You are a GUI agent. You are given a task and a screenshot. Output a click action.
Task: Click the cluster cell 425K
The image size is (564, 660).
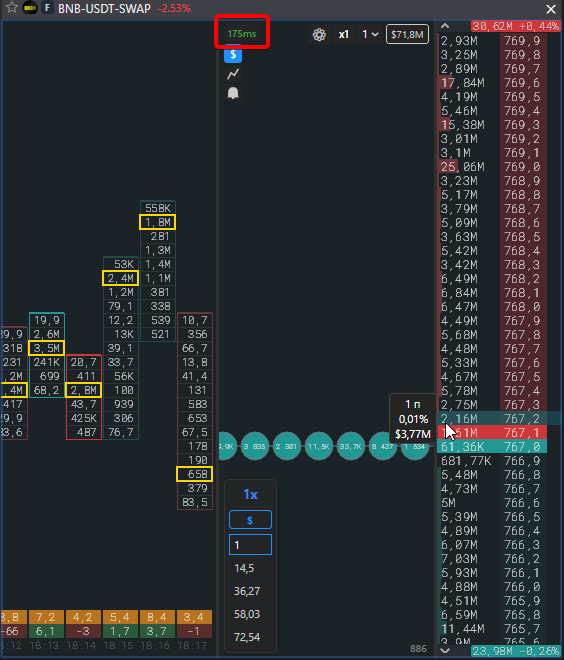(83, 418)
